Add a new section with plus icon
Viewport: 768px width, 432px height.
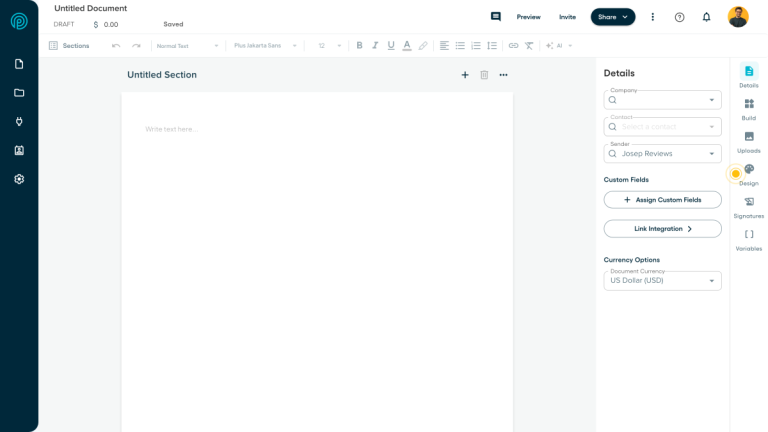[x=465, y=75]
